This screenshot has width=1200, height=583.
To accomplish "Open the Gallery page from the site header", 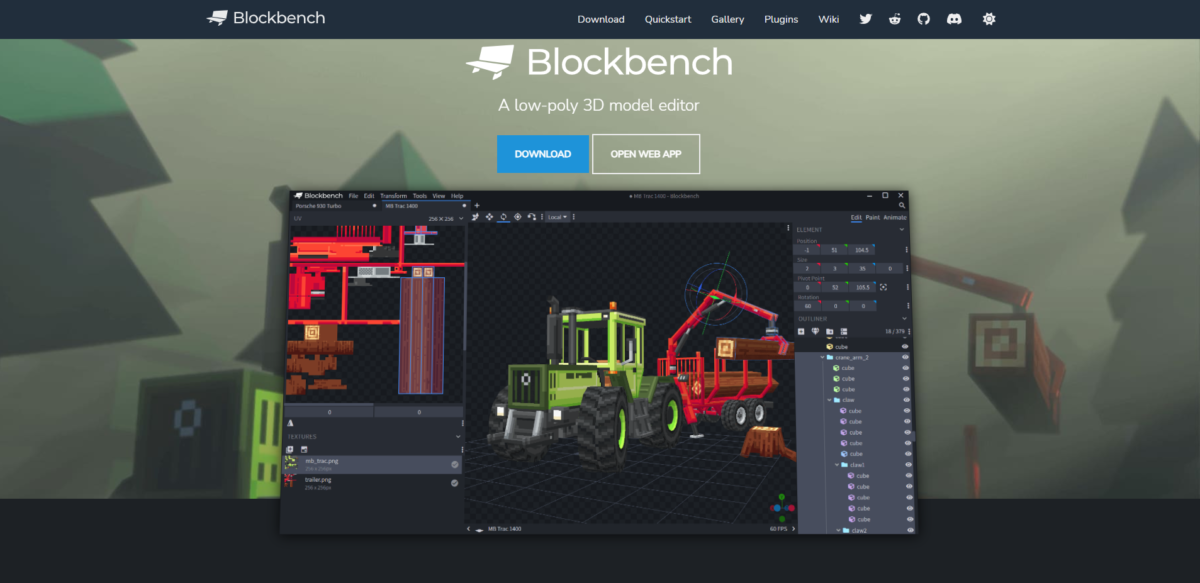I will [727, 19].
